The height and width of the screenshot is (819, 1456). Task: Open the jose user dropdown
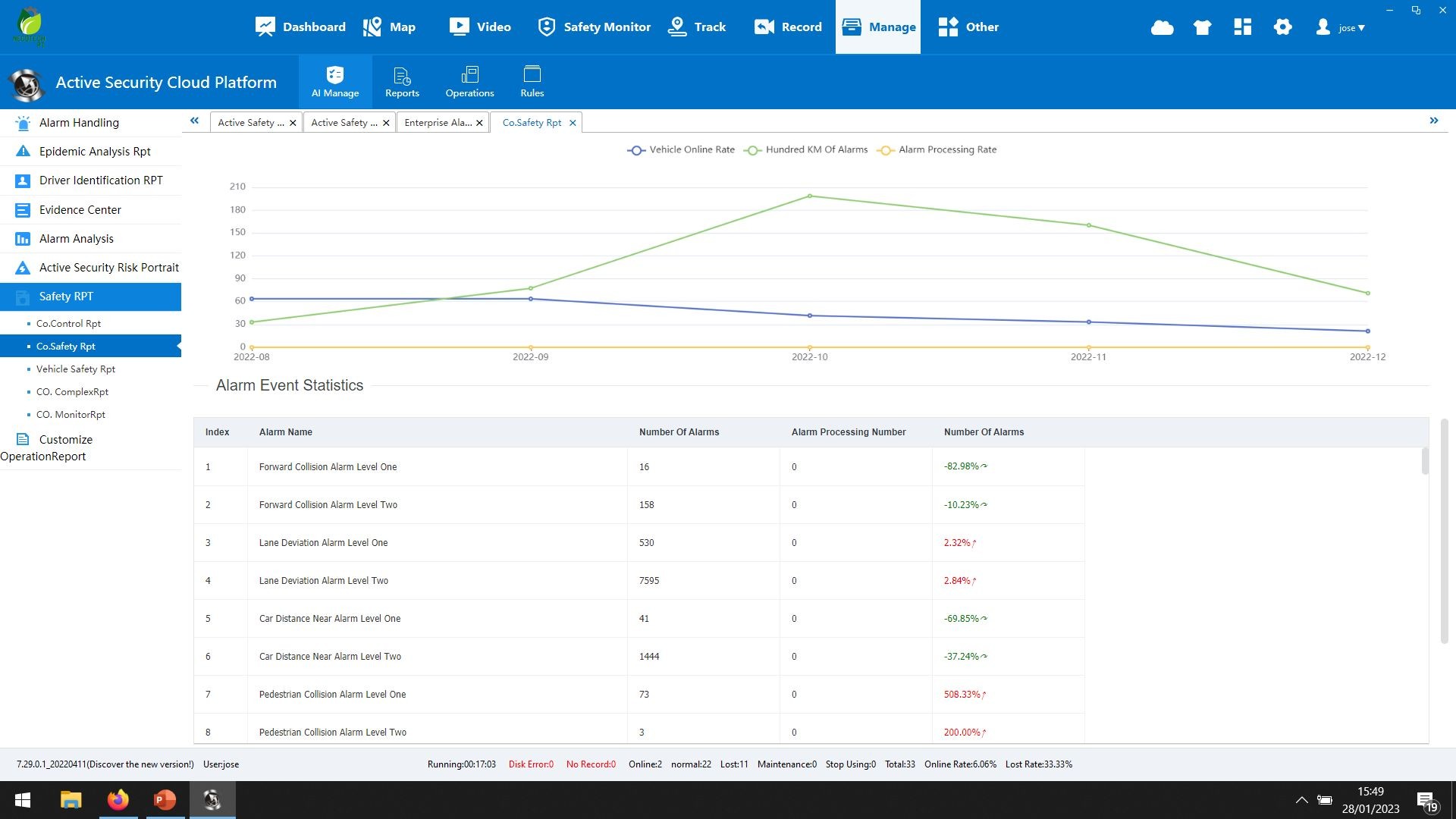1341,27
